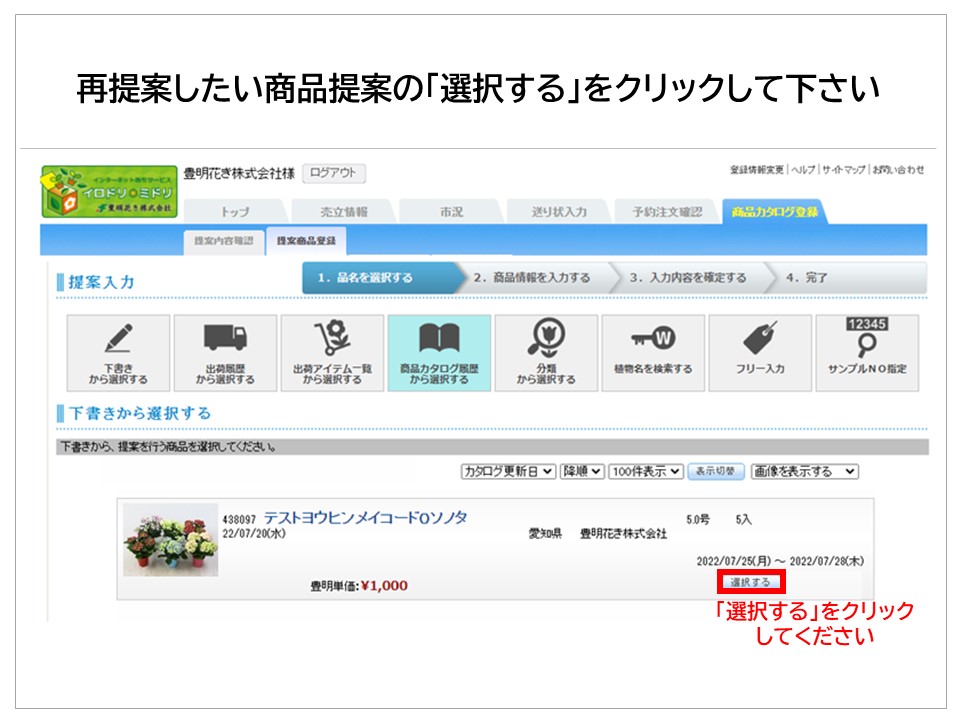Switch to the 提案内容確認 sub-tab

[x=223, y=241]
